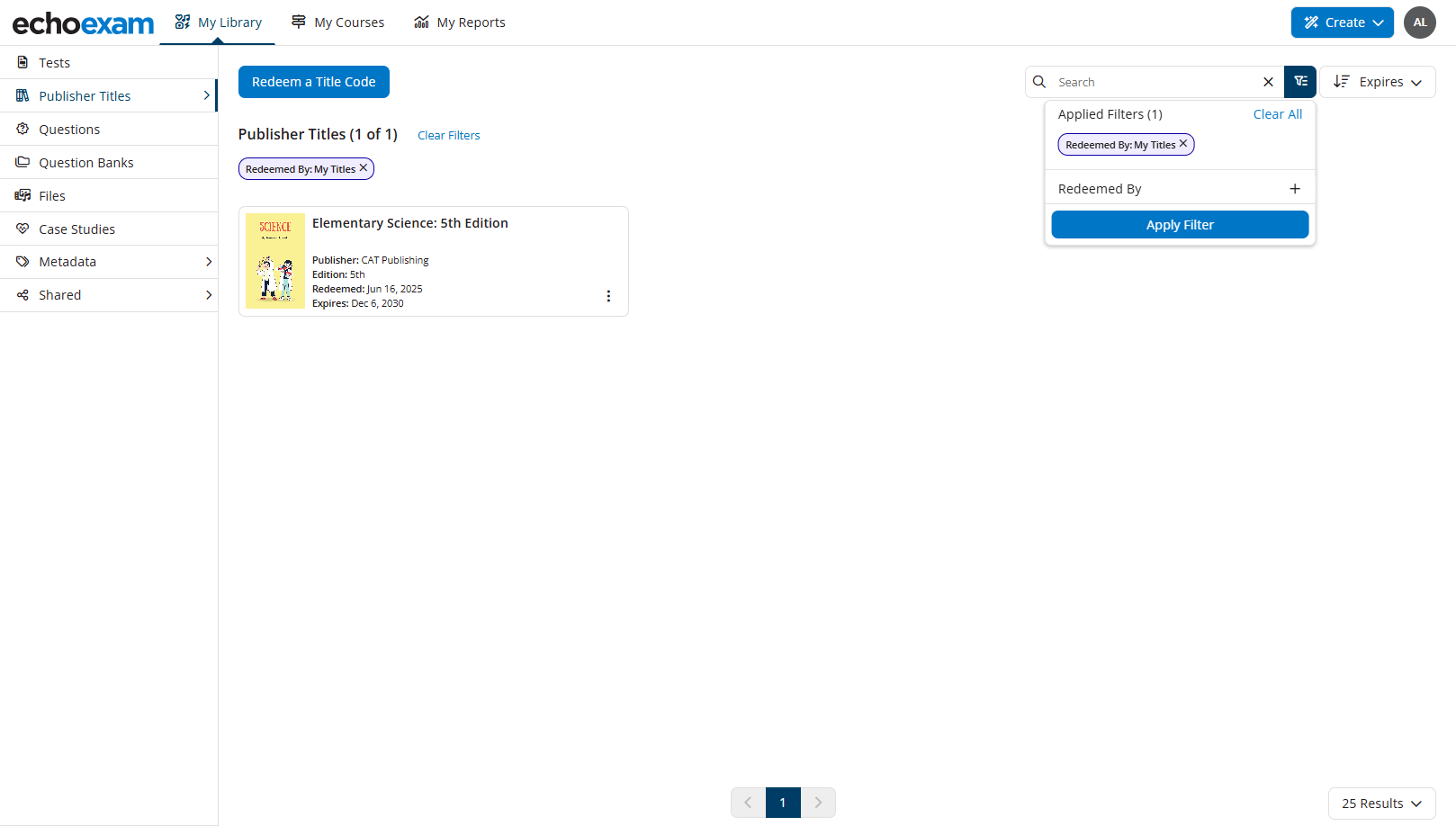Select Tests in the sidebar
Screen dimensions: 1456x826
pos(109,63)
